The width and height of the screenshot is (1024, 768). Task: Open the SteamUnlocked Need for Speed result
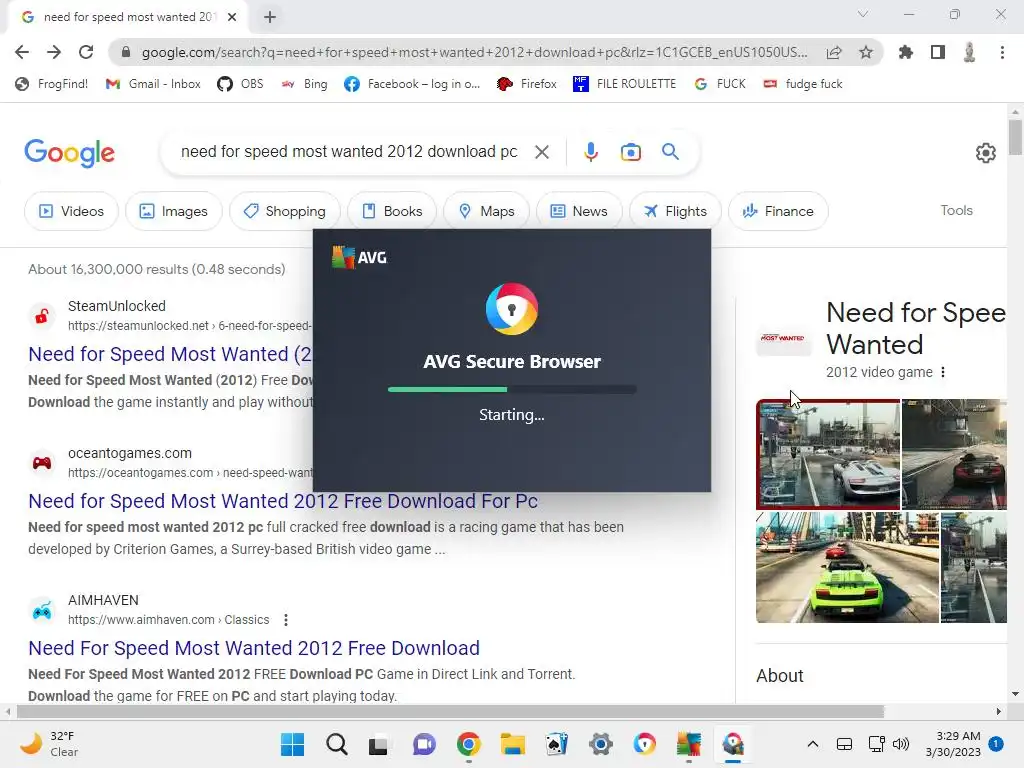pyautogui.click(x=170, y=354)
